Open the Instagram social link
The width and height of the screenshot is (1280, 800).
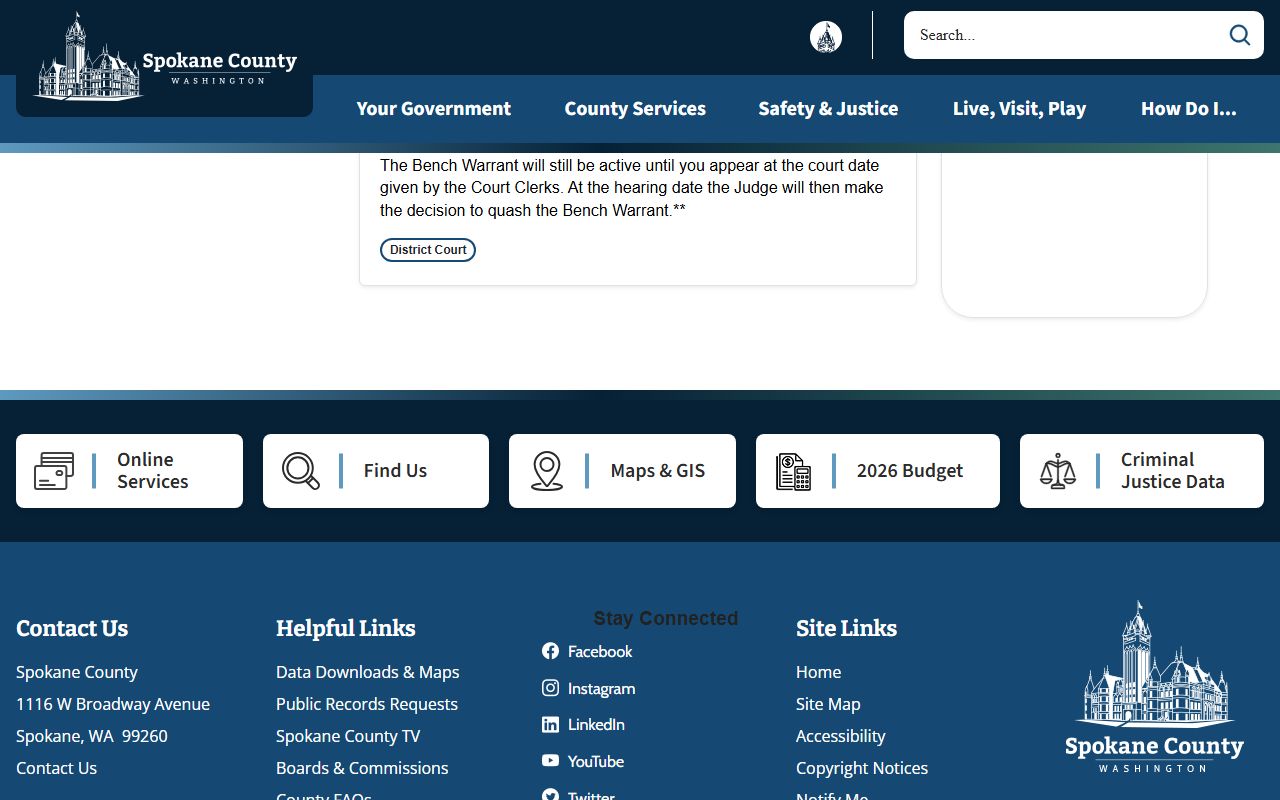click(588, 688)
